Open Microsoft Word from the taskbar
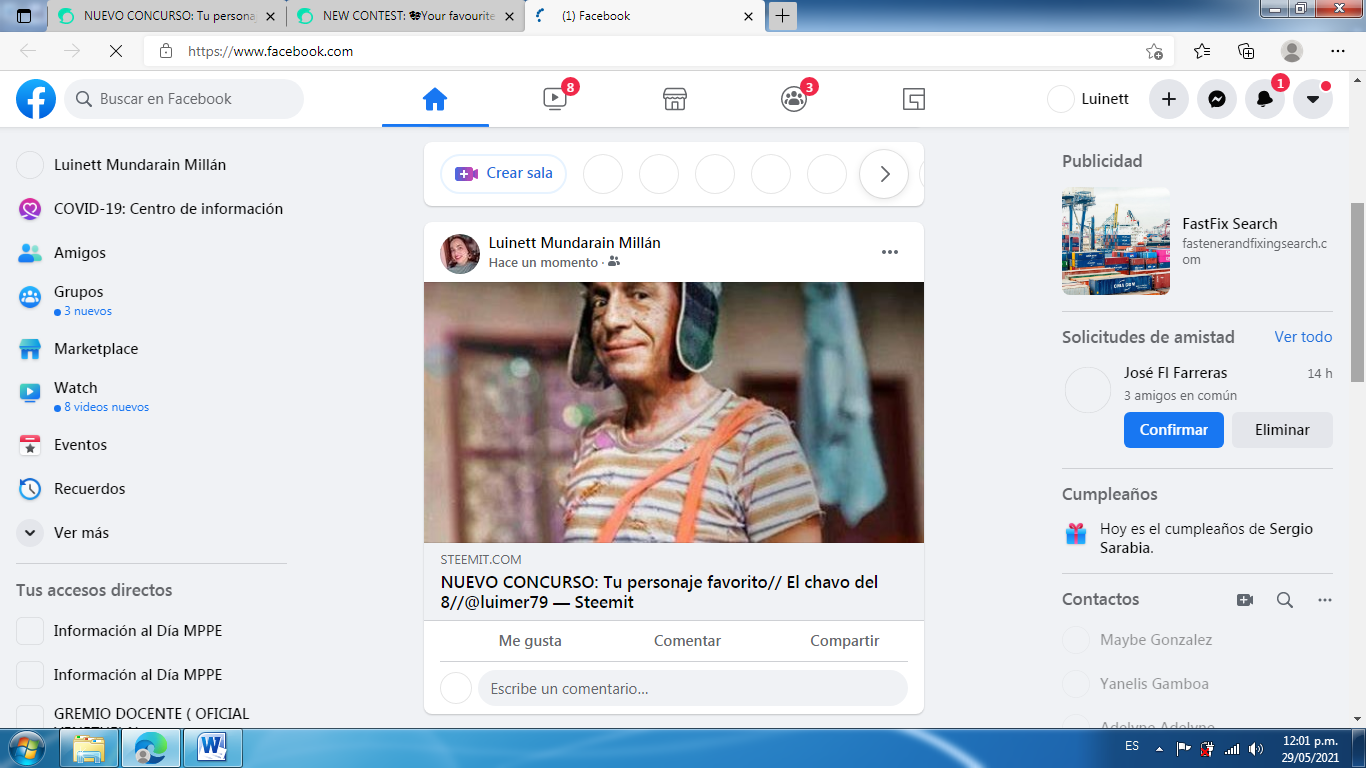1366x768 pixels. pyautogui.click(x=212, y=747)
